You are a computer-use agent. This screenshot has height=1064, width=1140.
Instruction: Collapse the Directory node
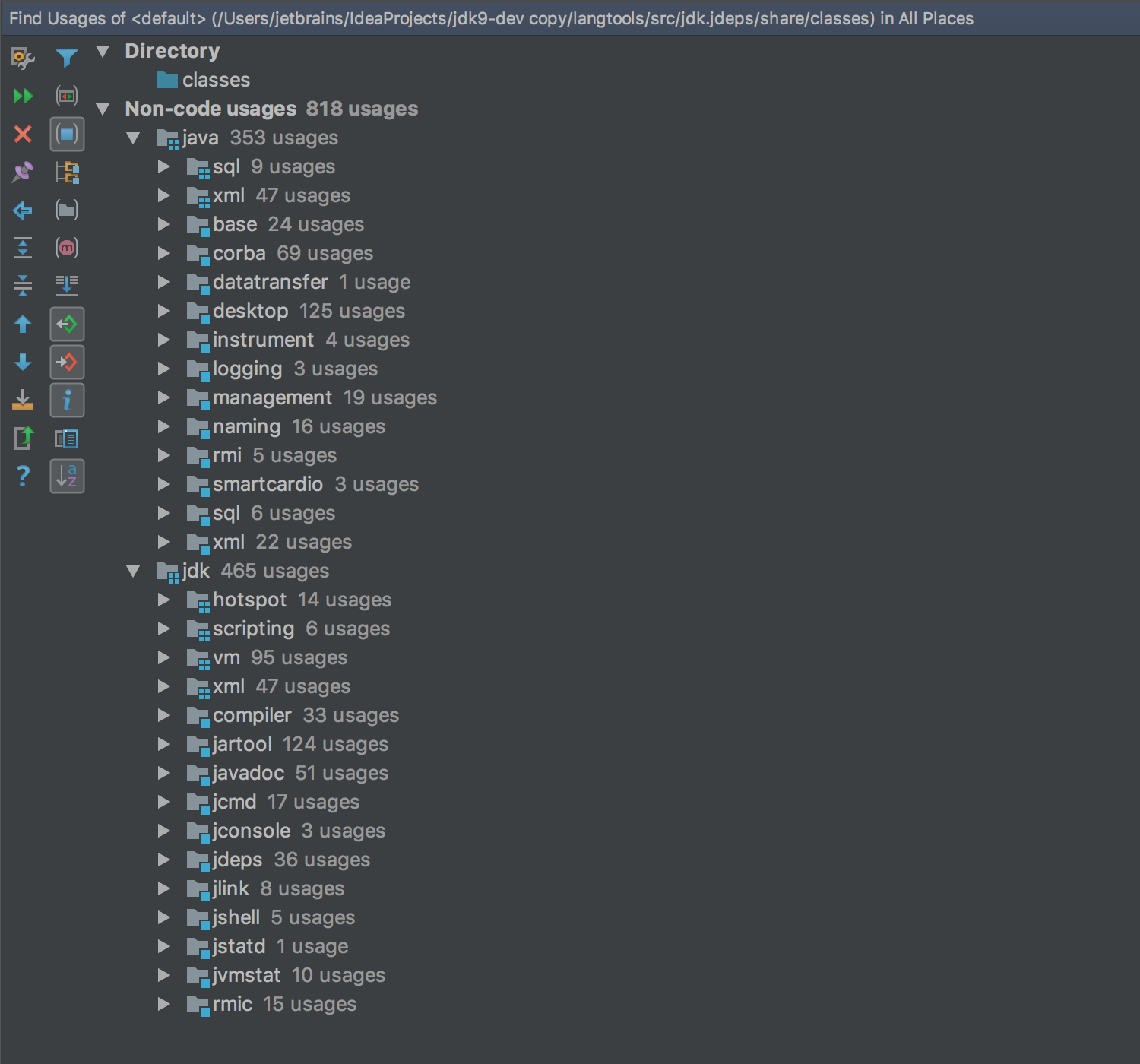pos(103,52)
